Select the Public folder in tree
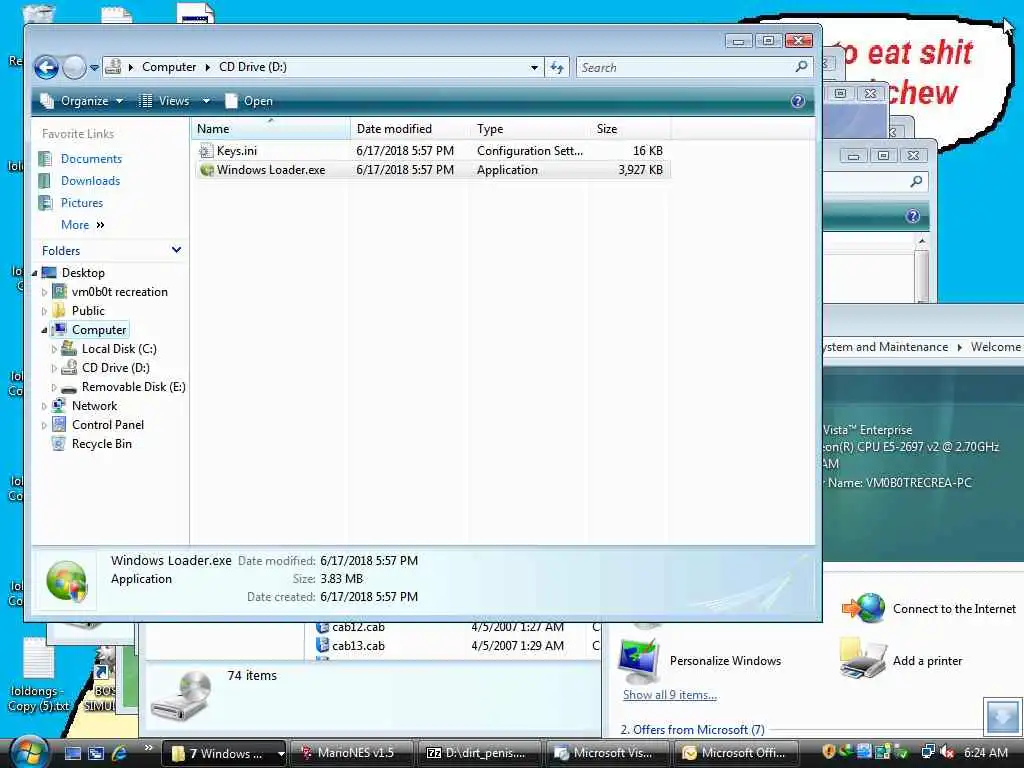 [88, 311]
